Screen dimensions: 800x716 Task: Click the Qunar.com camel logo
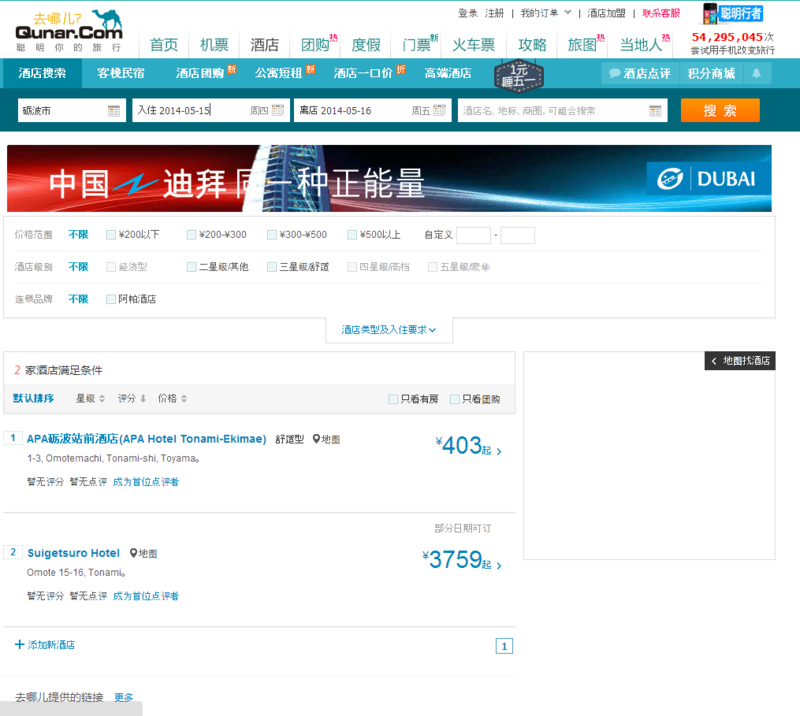click(x=69, y=31)
